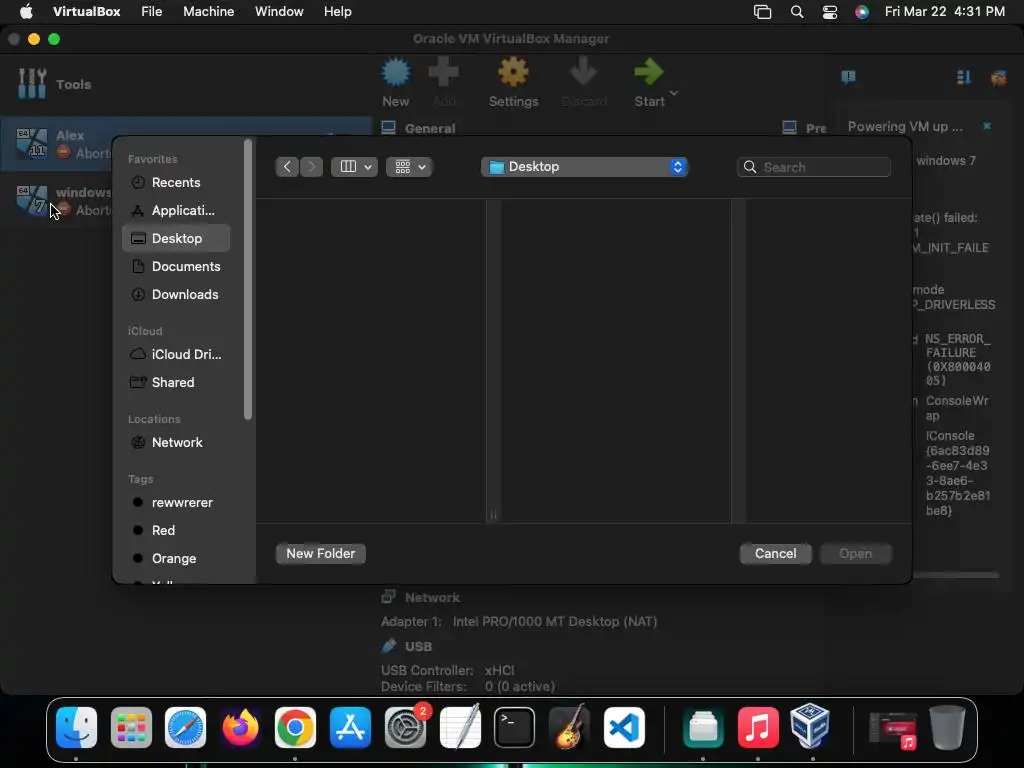
Task: Select Applications in the sidebar
Action: 176,210
